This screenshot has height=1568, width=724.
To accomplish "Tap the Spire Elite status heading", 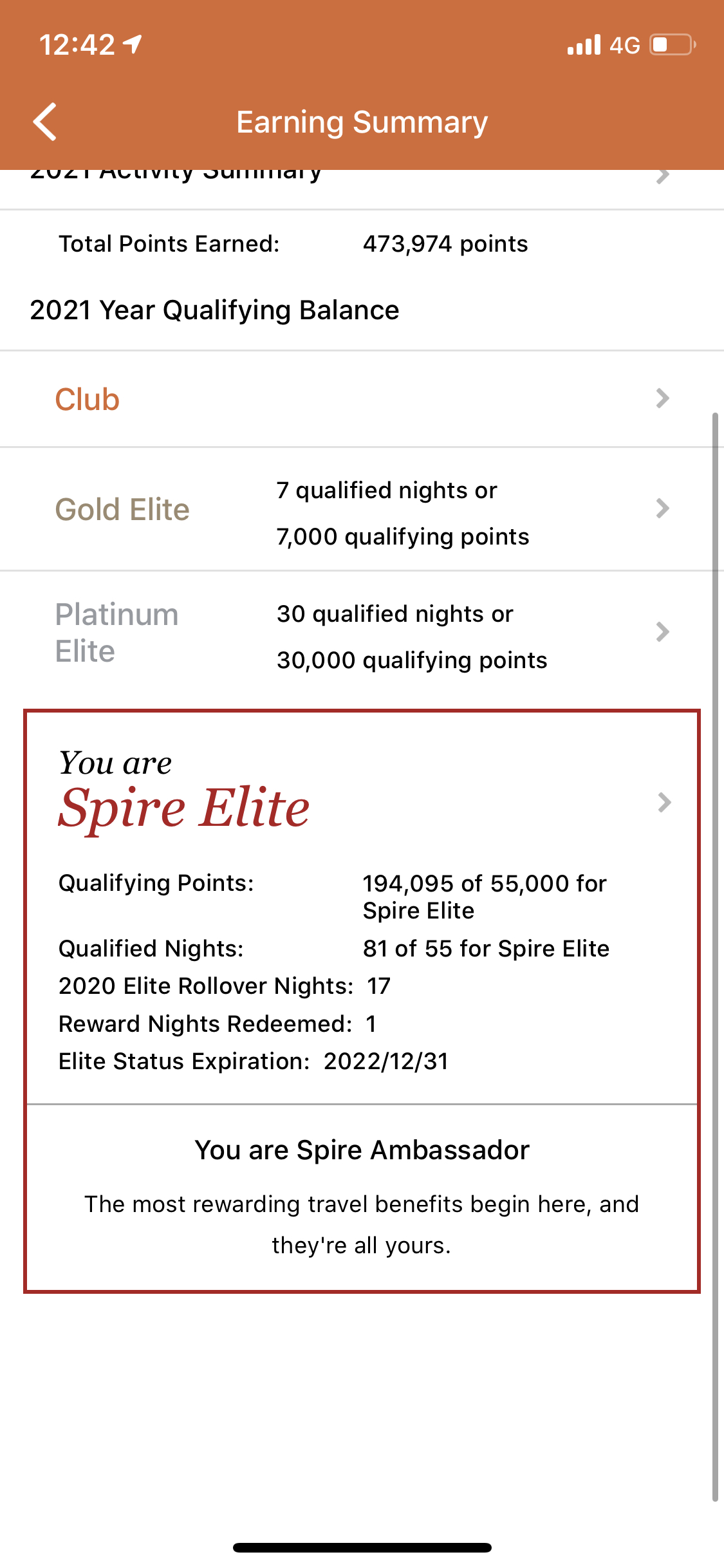I will 183,807.
